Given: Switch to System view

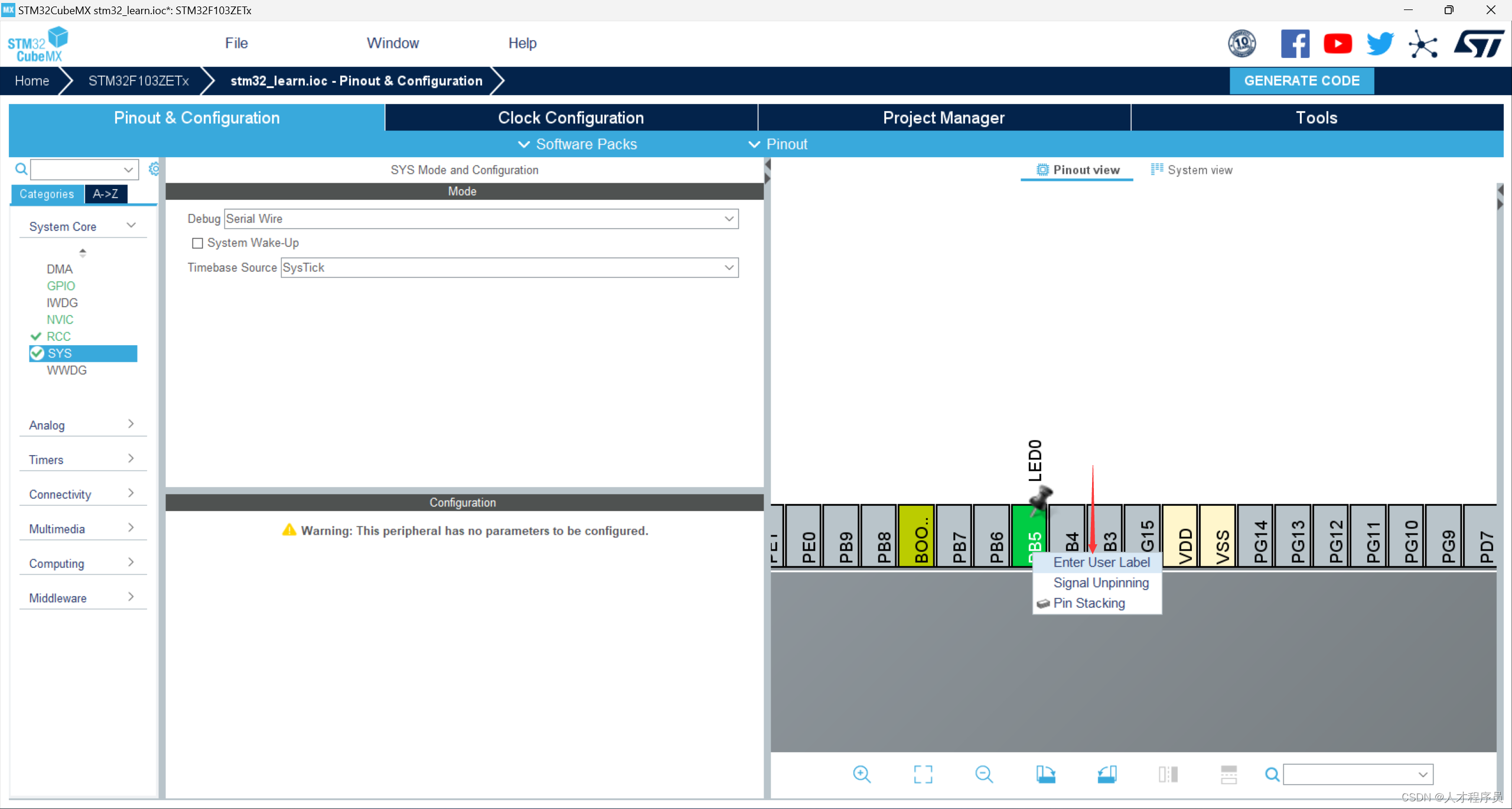Looking at the screenshot, I should pos(1192,170).
